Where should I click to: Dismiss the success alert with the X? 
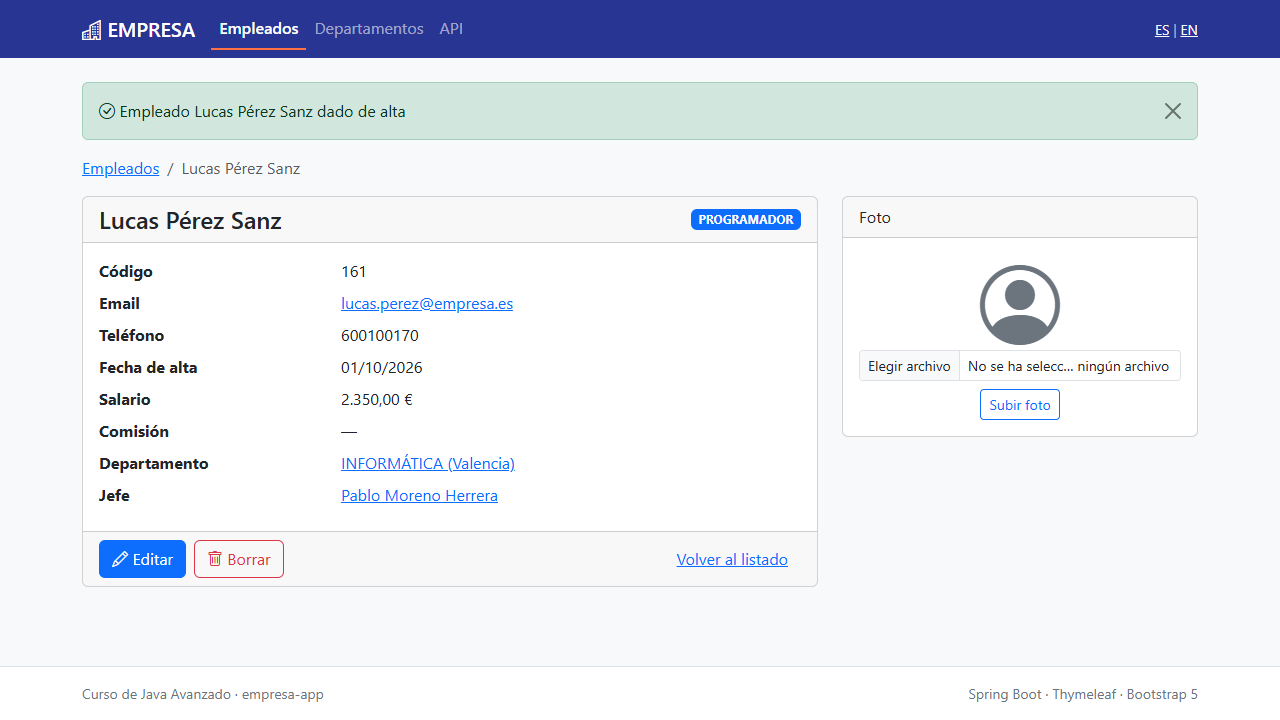(1173, 111)
